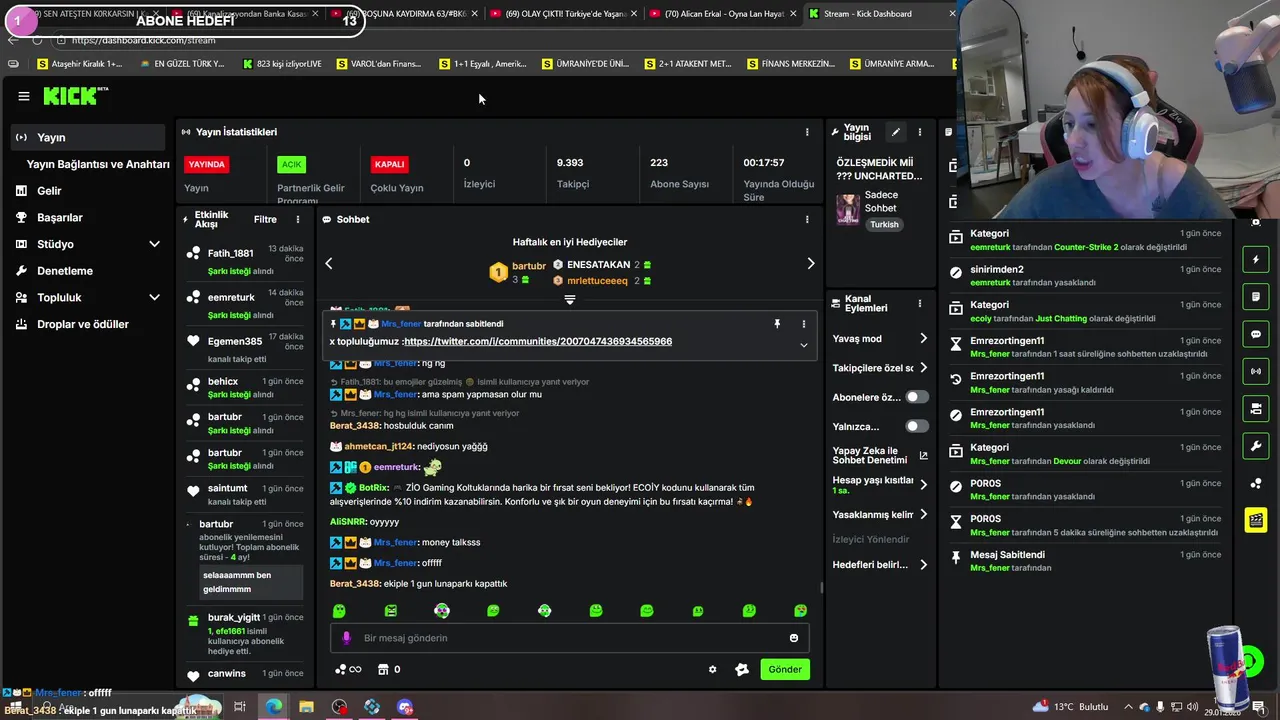Expand the Topluluk sidebar section
The image size is (1280, 720).
[154, 297]
